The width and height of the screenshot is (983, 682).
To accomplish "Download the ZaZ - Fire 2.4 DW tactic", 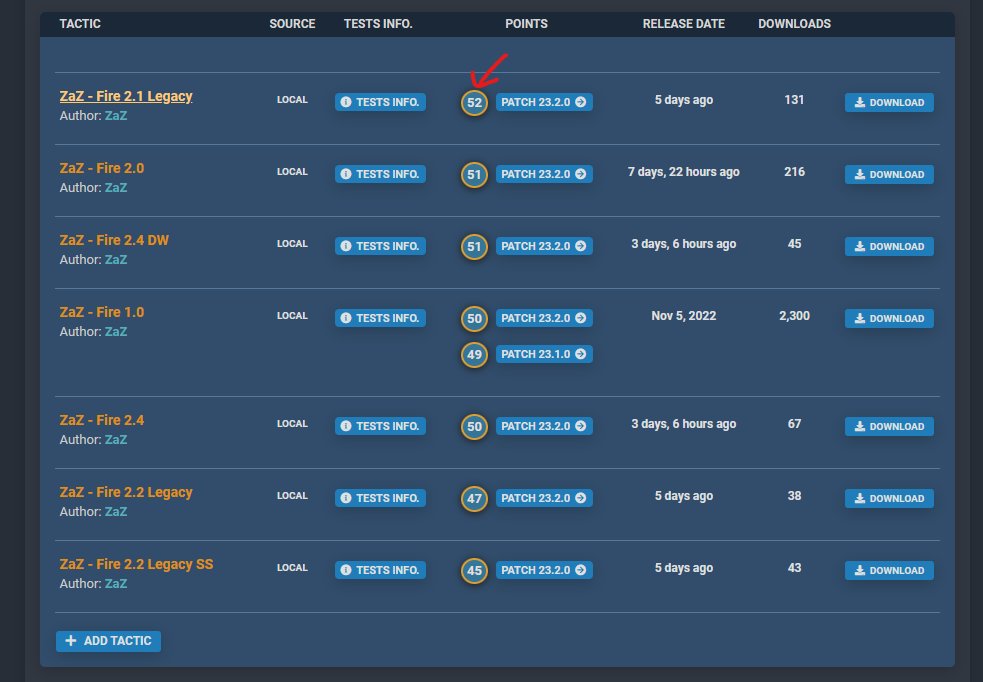I will (x=889, y=247).
